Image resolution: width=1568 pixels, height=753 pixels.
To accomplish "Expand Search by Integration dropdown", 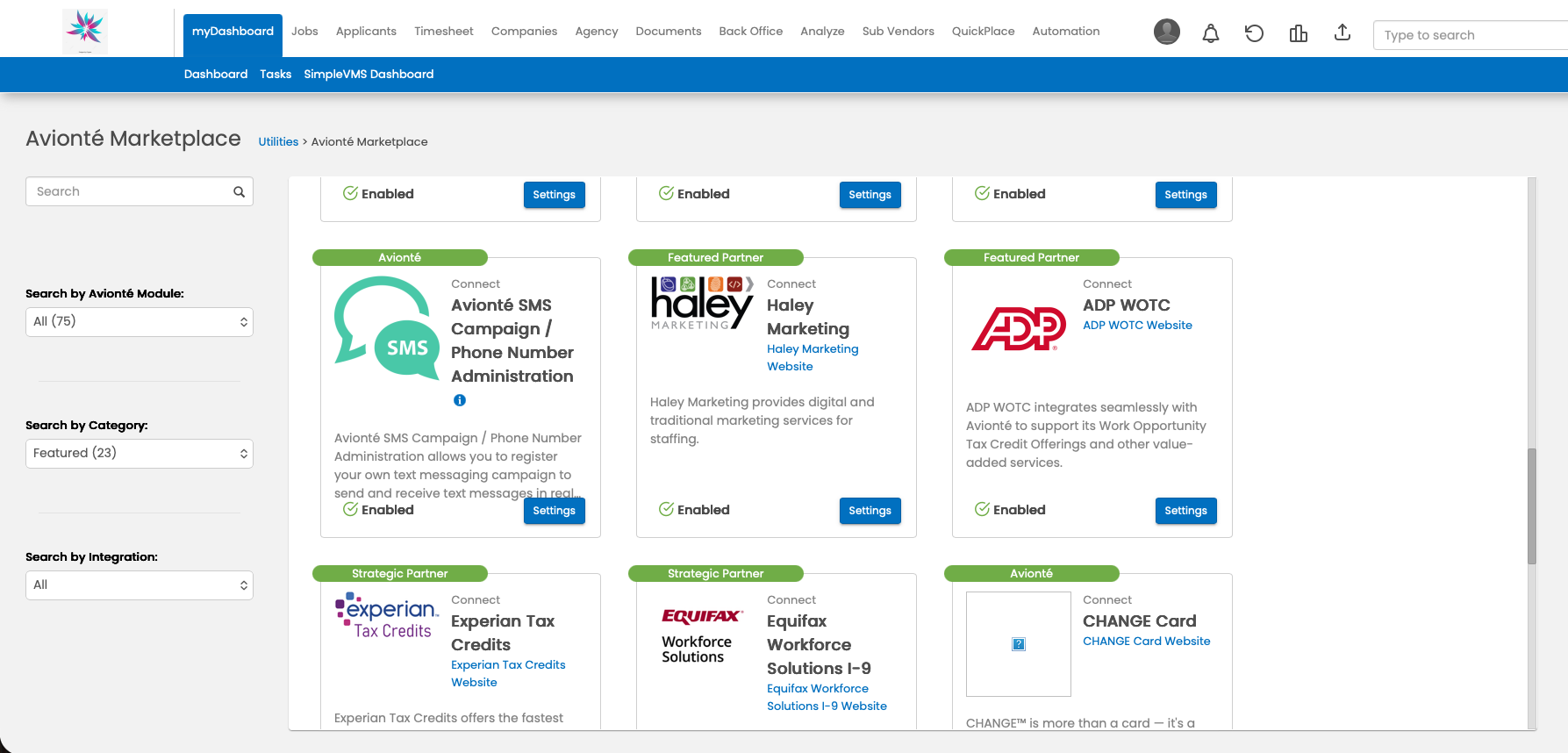I will [x=140, y=585].
